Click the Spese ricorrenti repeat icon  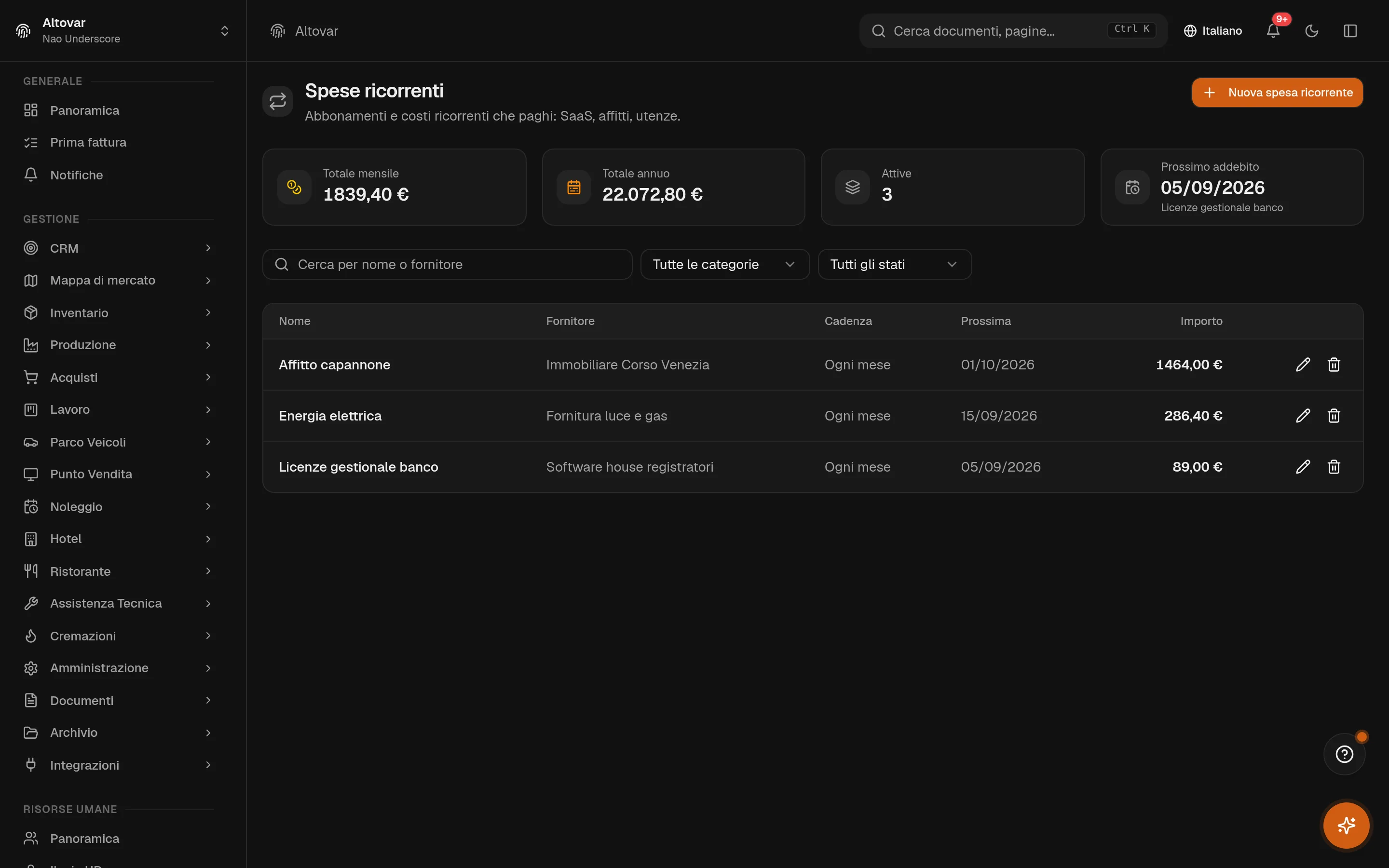point(278,101)
